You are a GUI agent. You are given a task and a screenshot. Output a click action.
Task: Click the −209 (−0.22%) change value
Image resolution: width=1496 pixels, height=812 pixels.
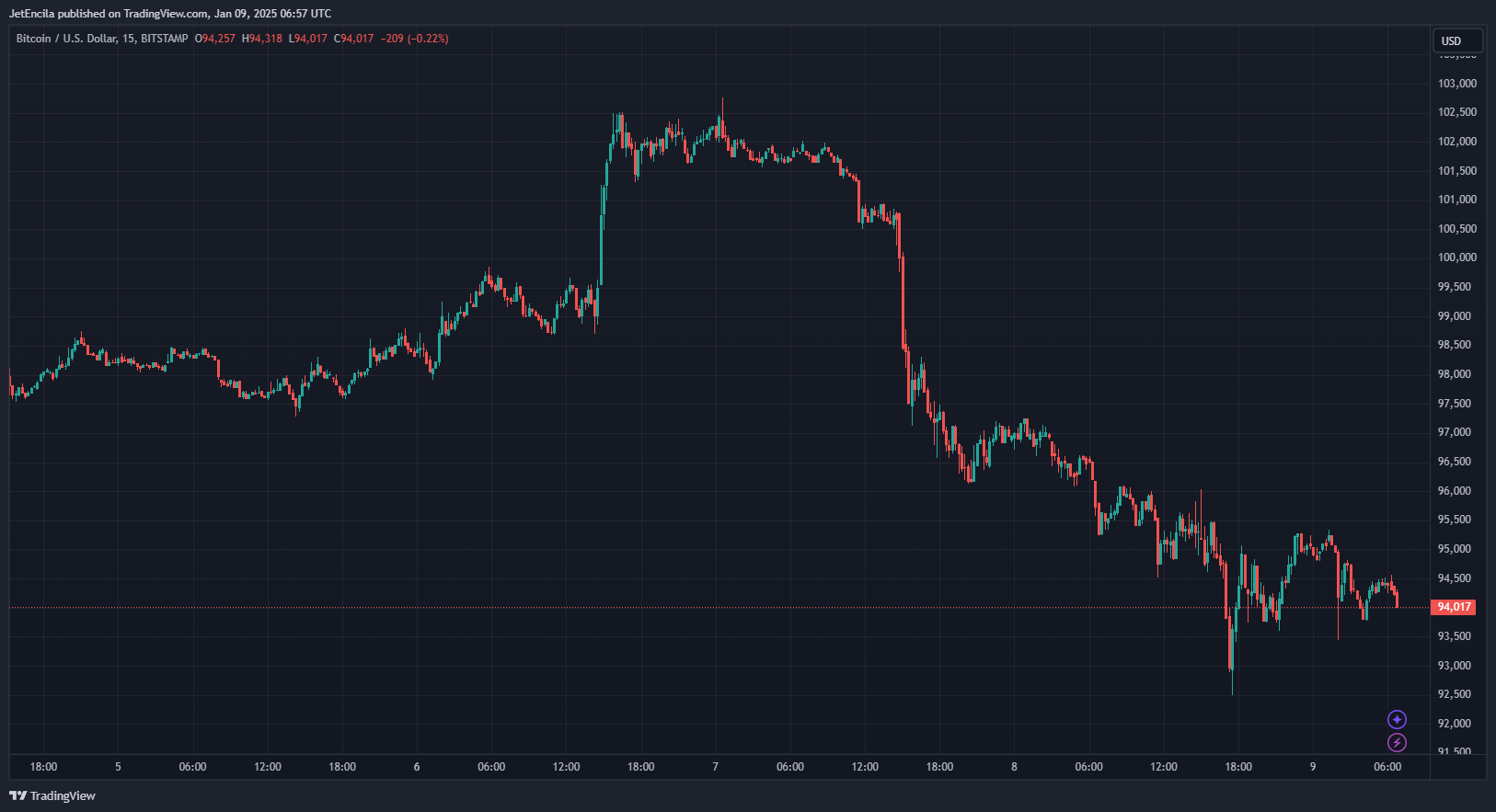pos(414,39)
